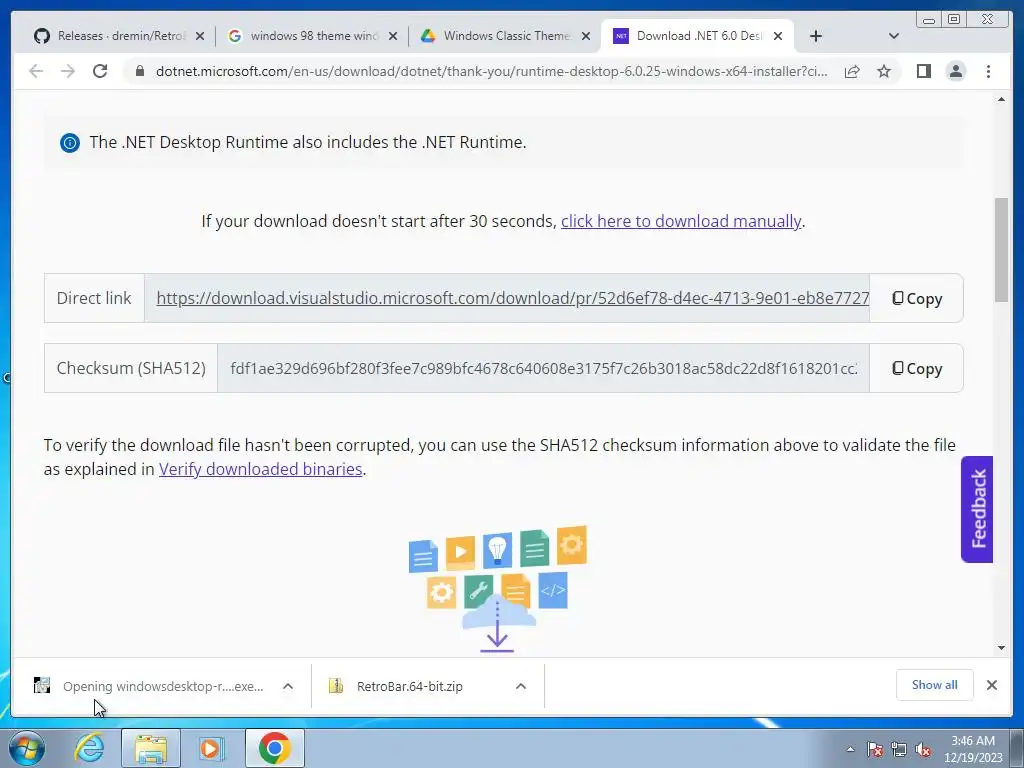Share this page via share icon

(x=852, y=71)
